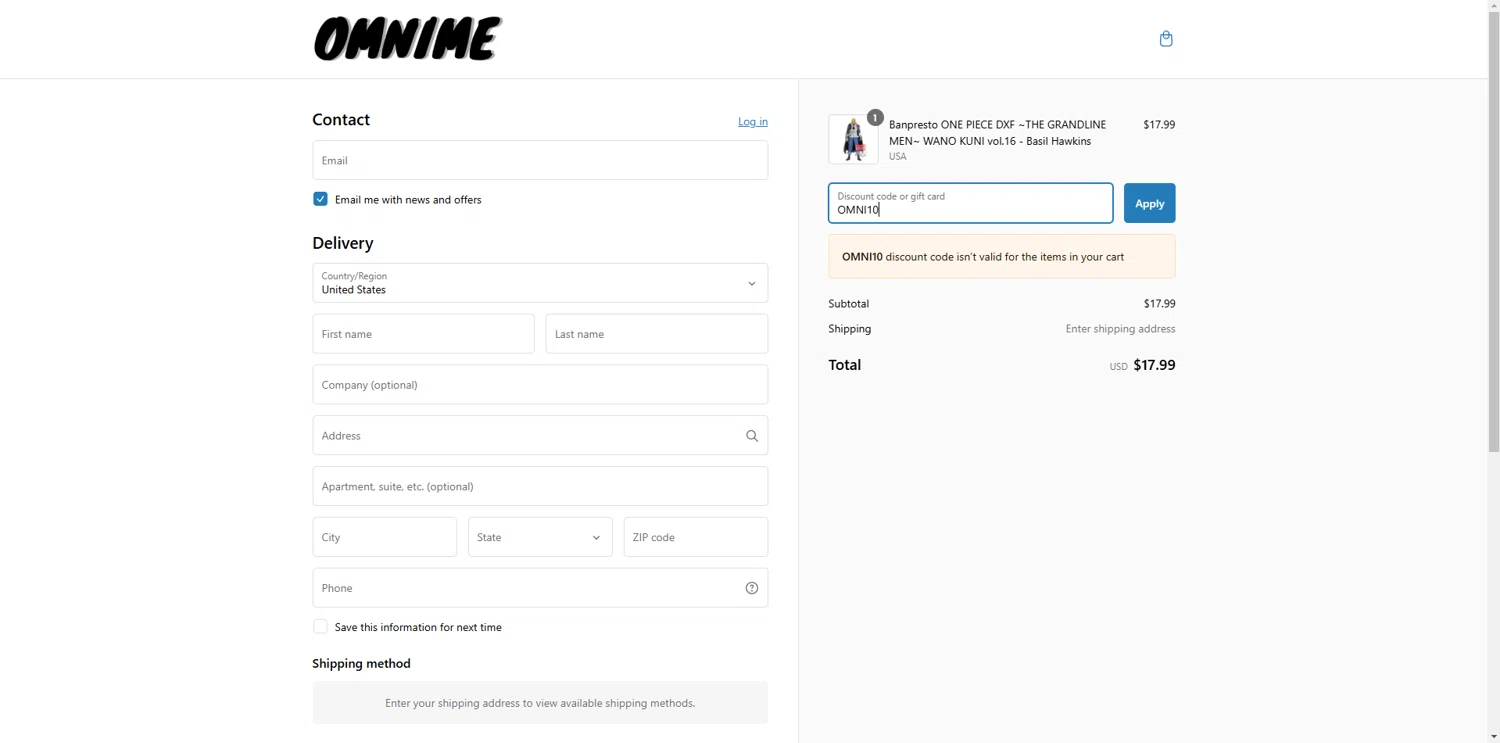Click the Subtotal label
1500x743 pixels.
[x=849, y=304]
